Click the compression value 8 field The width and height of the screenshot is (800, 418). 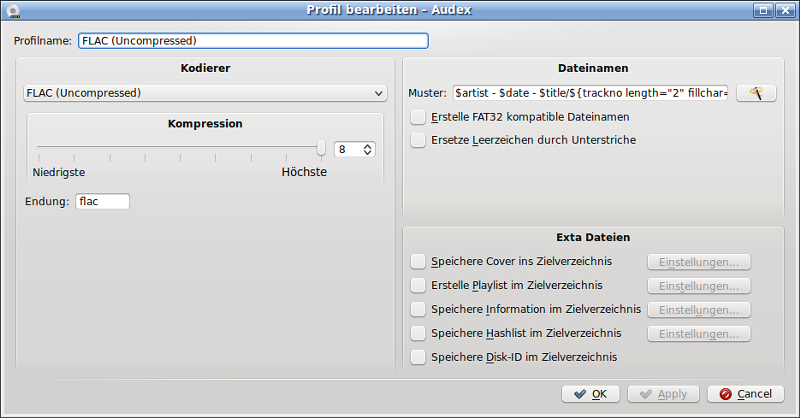tap(348, 149)
